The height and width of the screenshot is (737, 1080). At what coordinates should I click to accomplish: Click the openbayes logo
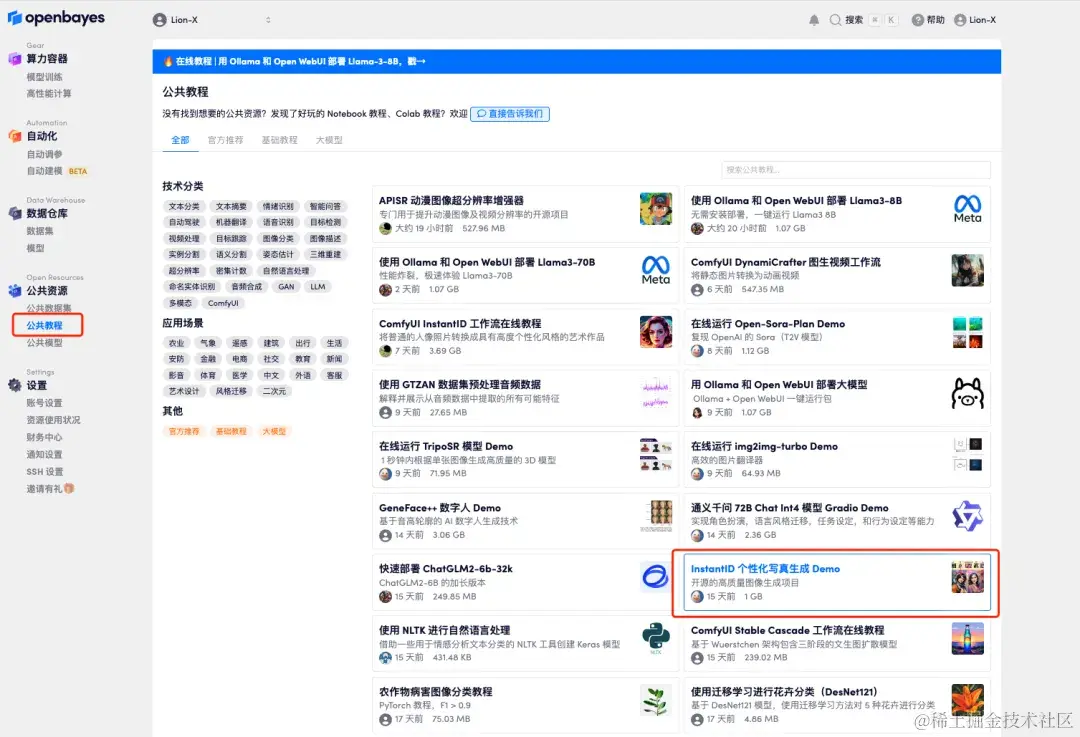[x=56, y=18]
